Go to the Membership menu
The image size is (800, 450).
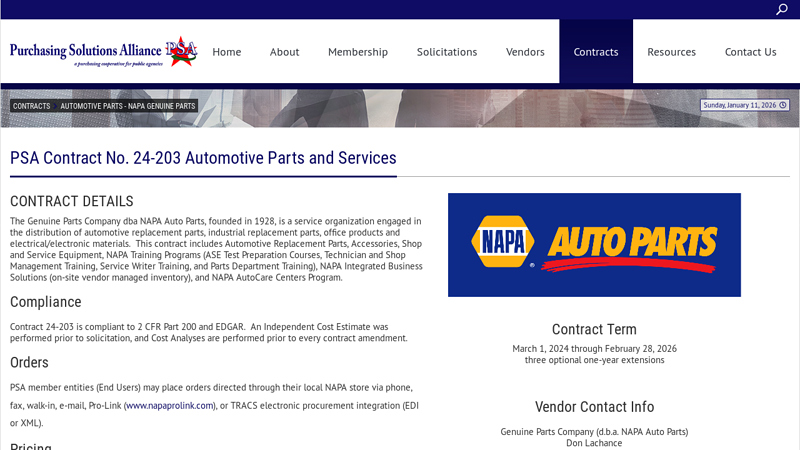(358, 52)
